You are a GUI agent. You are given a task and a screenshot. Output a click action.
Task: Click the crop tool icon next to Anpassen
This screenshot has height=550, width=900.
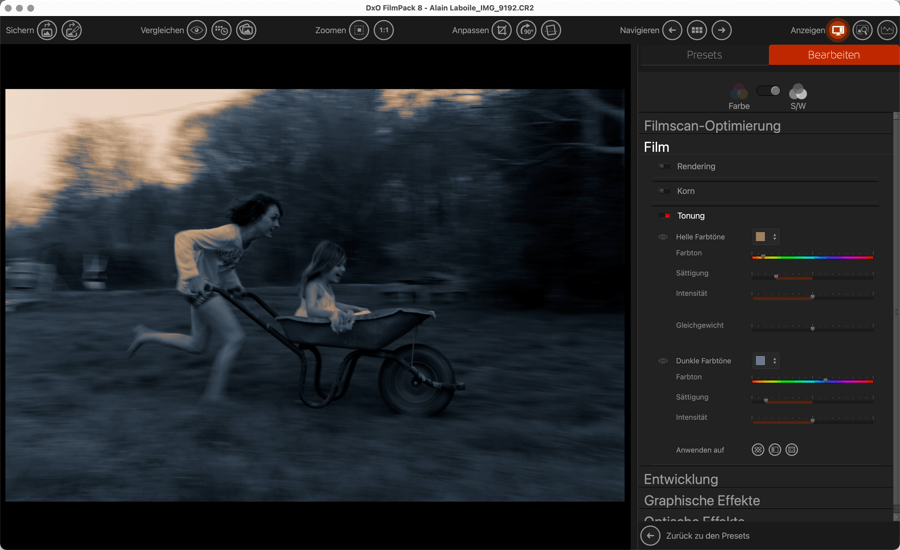pos(502,31)
